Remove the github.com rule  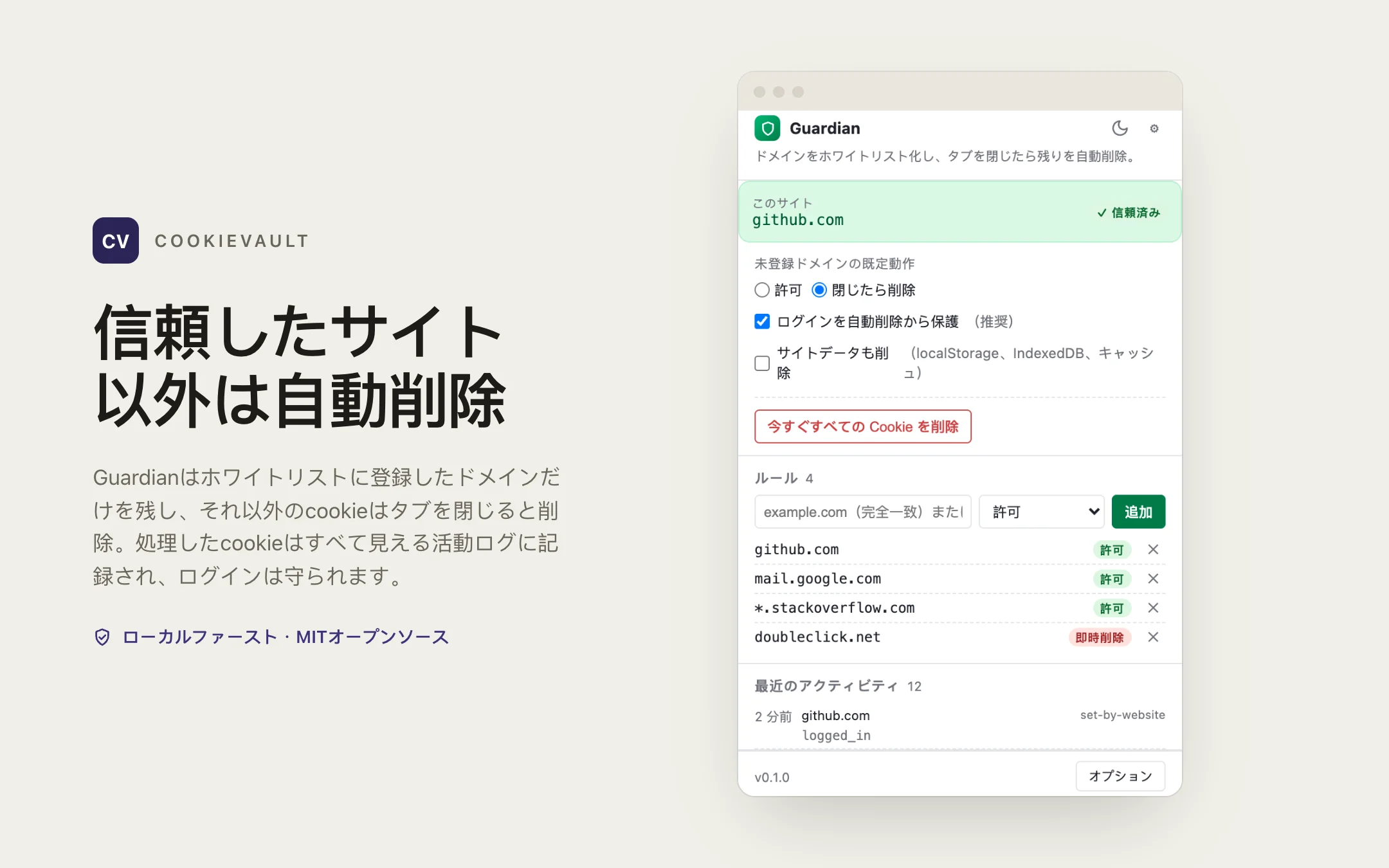click(x=1153, y=550)
